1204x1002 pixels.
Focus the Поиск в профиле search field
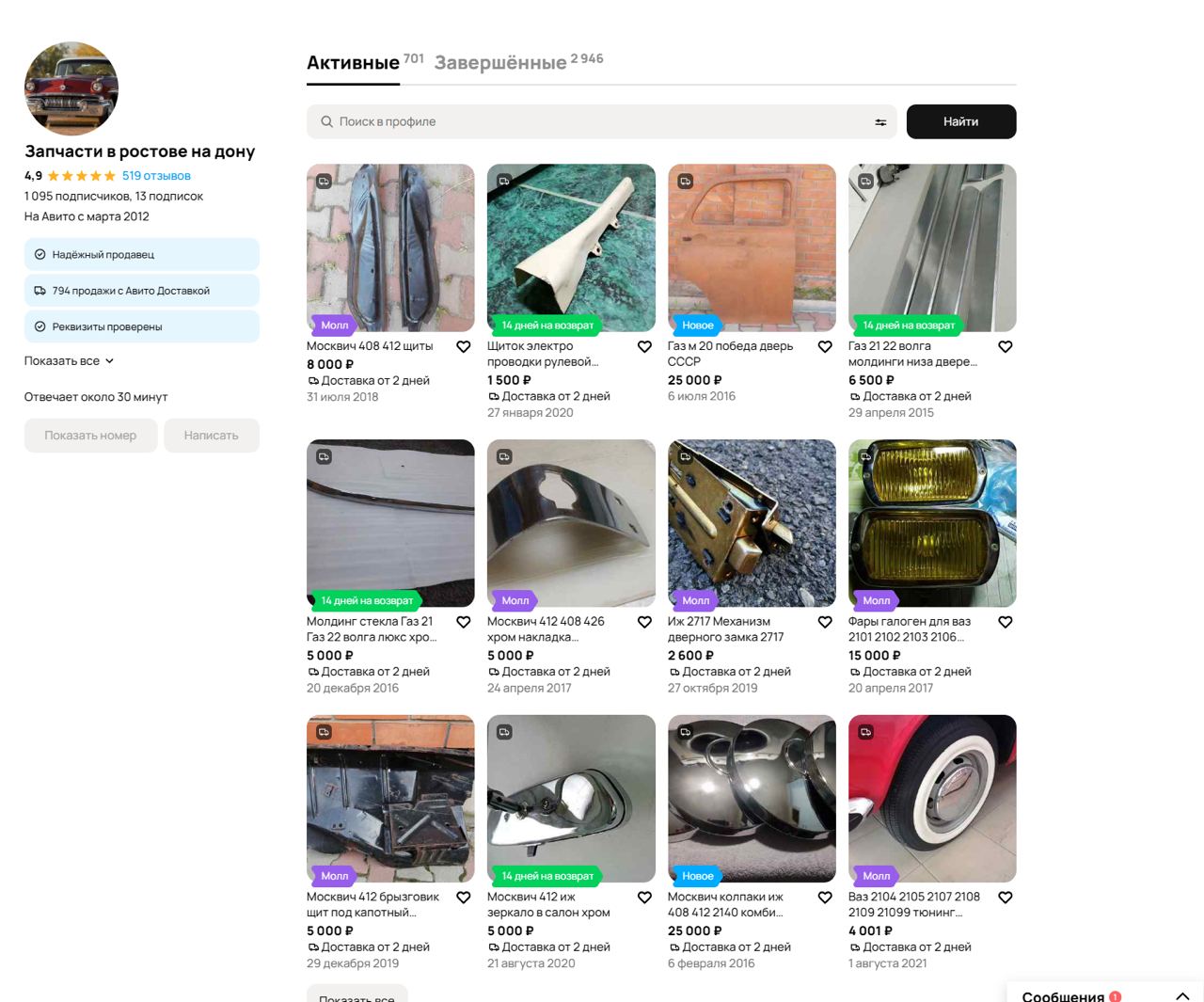(x=593, y=122)
